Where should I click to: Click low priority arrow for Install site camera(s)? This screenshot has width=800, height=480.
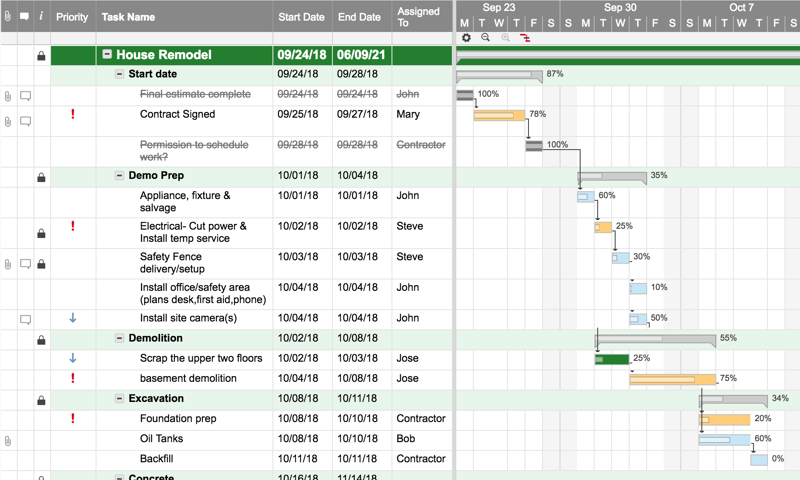tap(73, 318)
